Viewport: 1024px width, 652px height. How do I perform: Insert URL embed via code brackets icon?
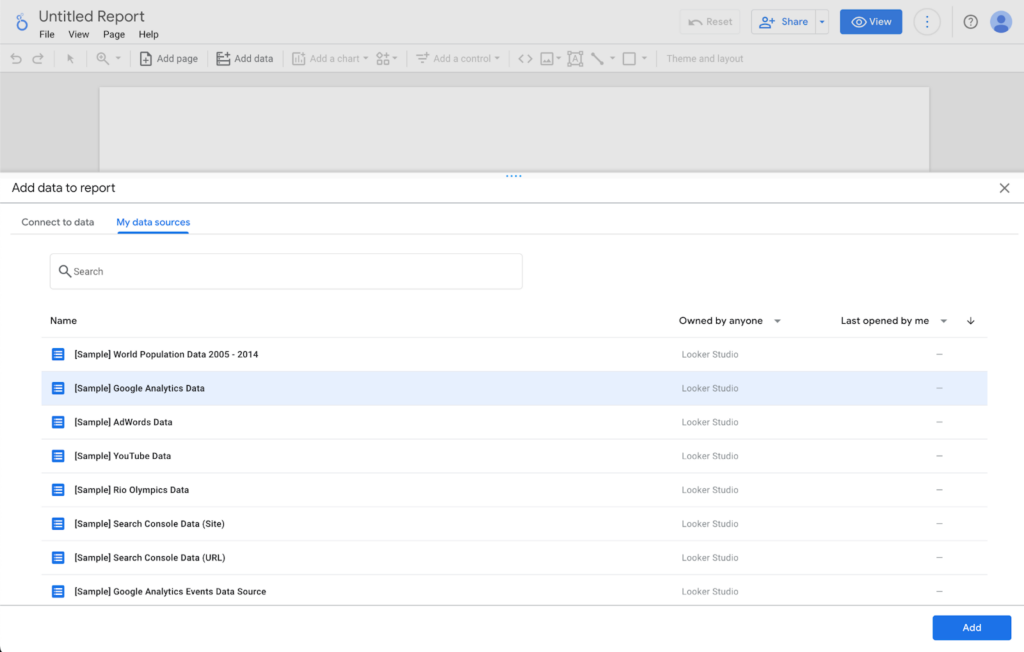(x=525, y=59)
